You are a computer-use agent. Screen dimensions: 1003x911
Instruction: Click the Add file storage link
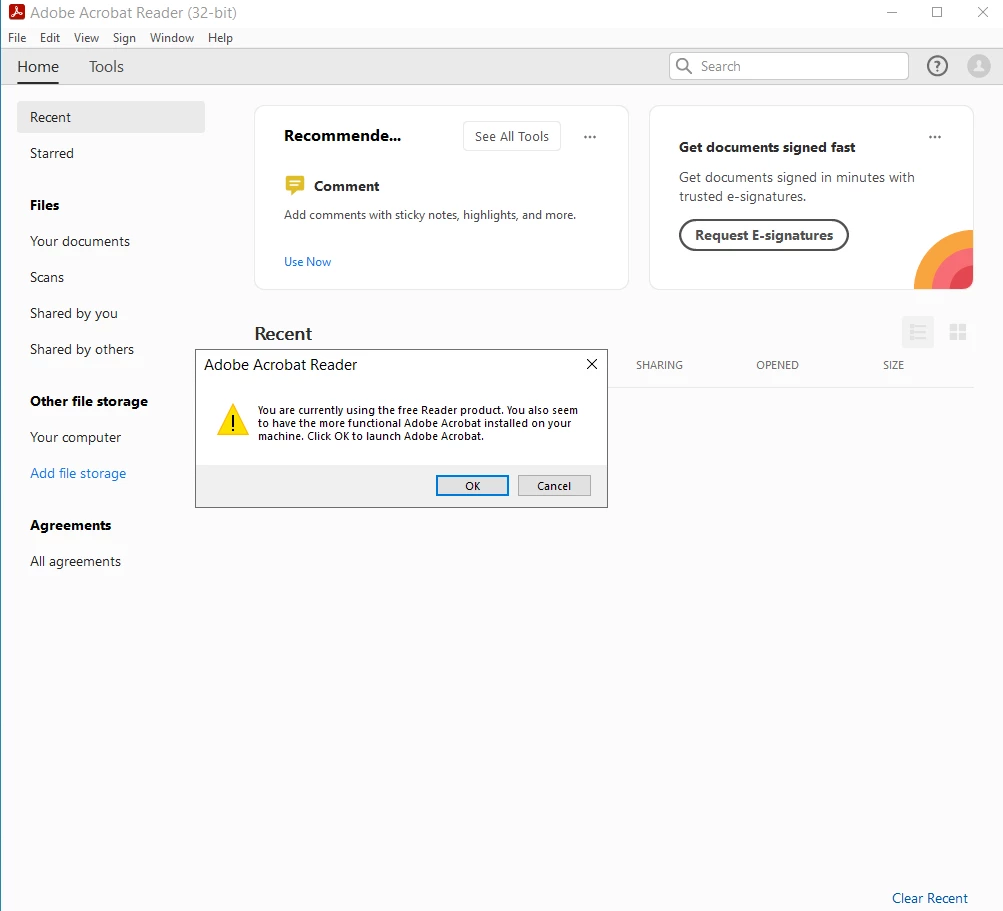pos(78,473)
